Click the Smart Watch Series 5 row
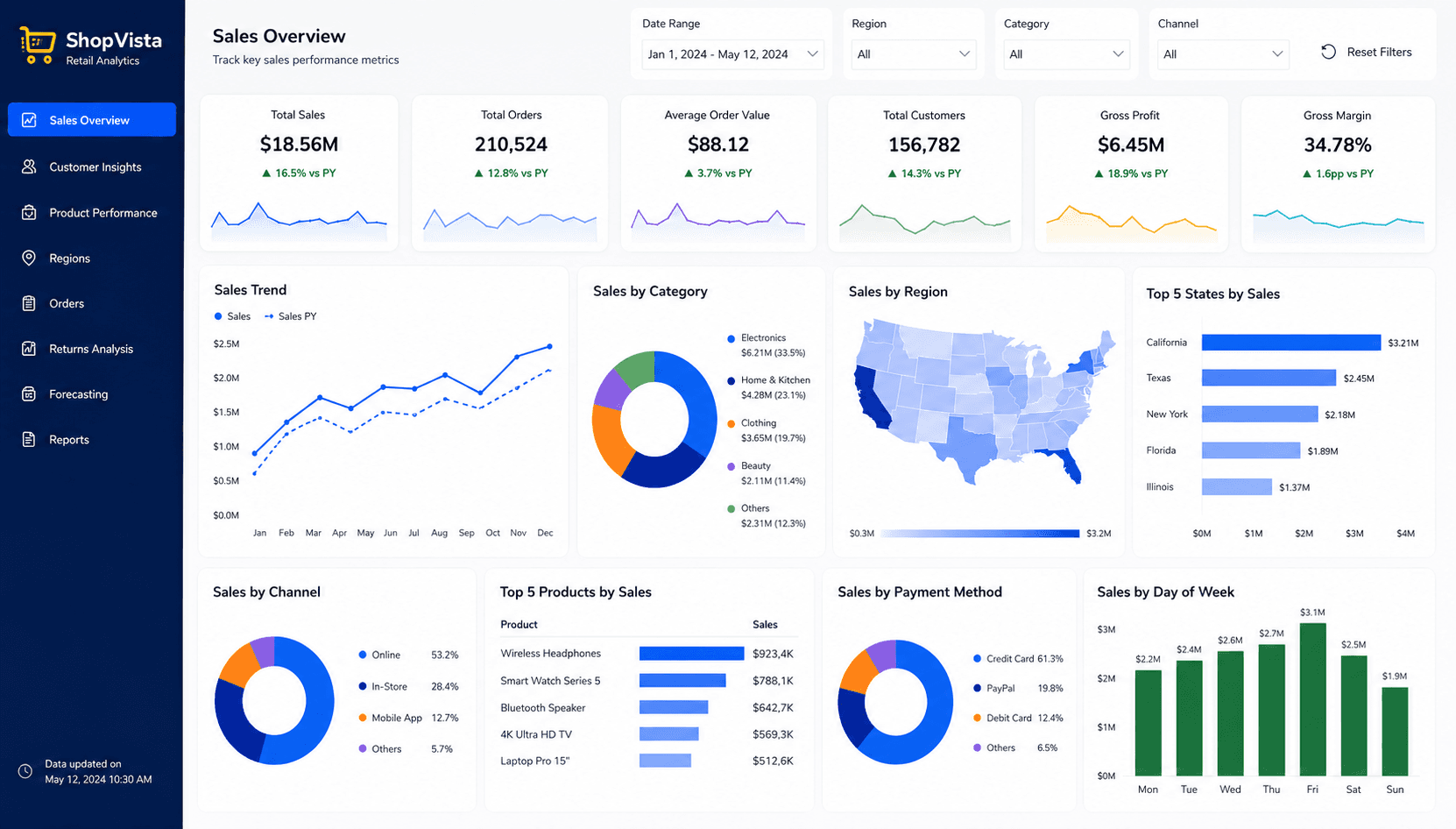The image size is (1456, 829). point(647,681)
